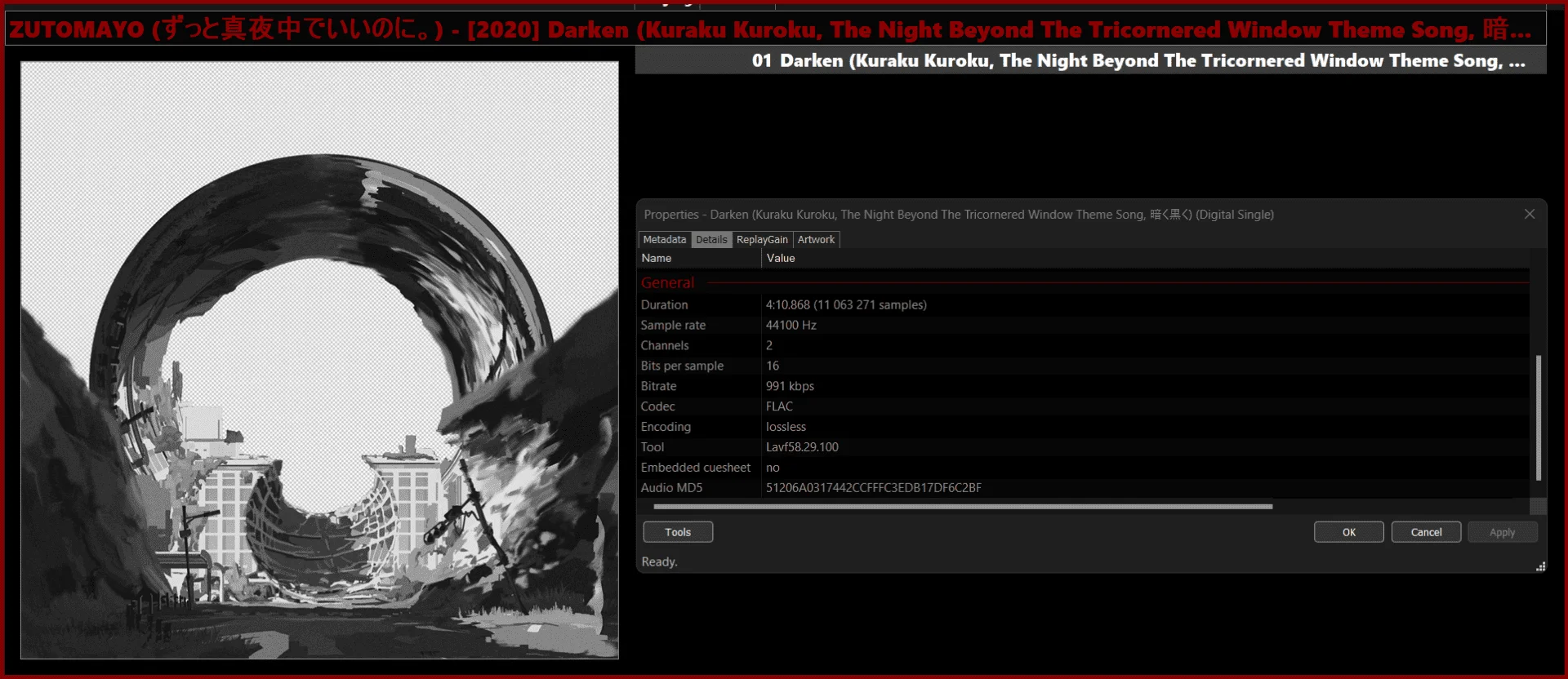The width and height of the screenshot is (1568, 679).
Task: Open the Artwork tab
Action: pos(816,240)
